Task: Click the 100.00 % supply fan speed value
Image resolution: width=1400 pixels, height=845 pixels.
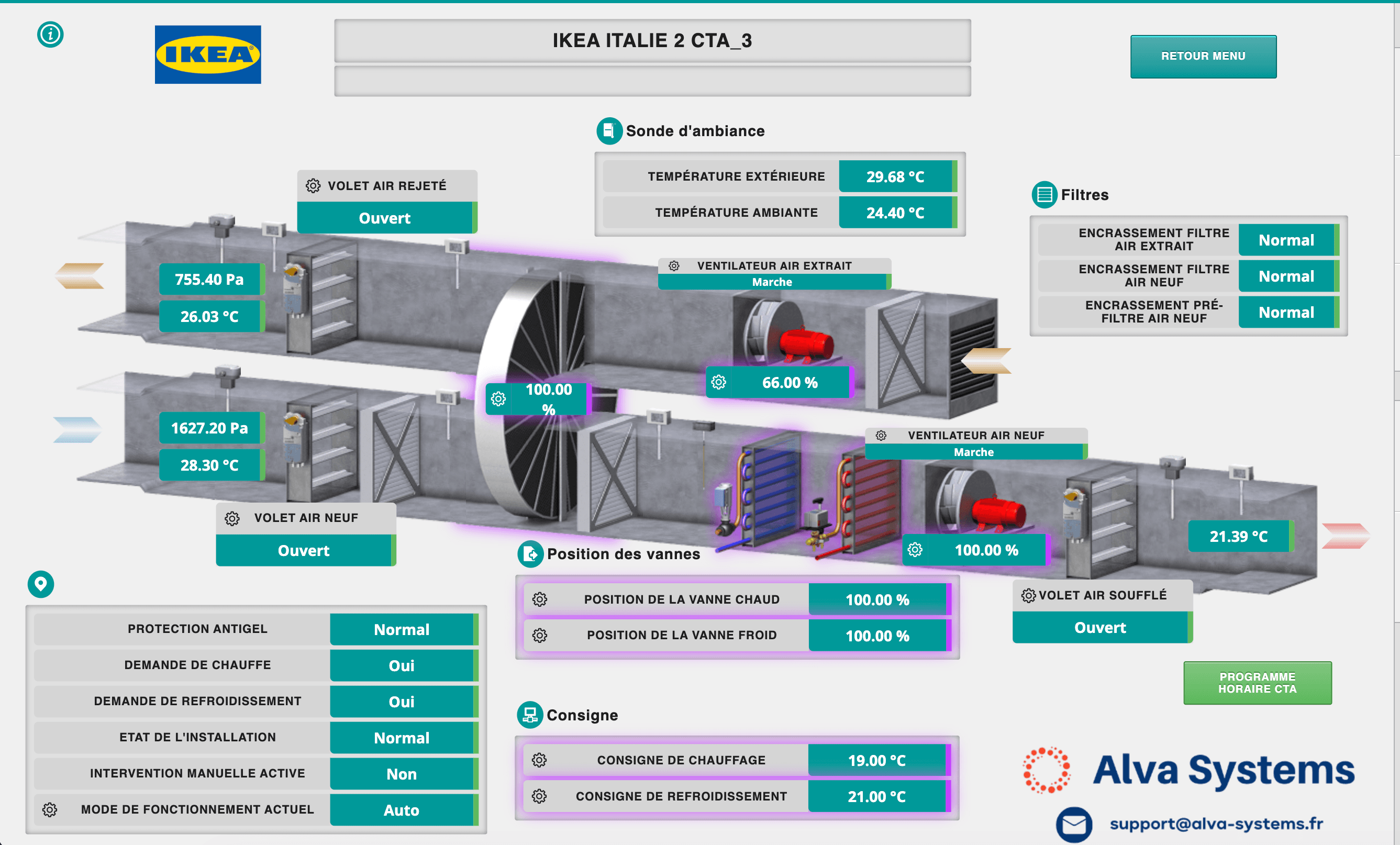Action: point(986,550)
